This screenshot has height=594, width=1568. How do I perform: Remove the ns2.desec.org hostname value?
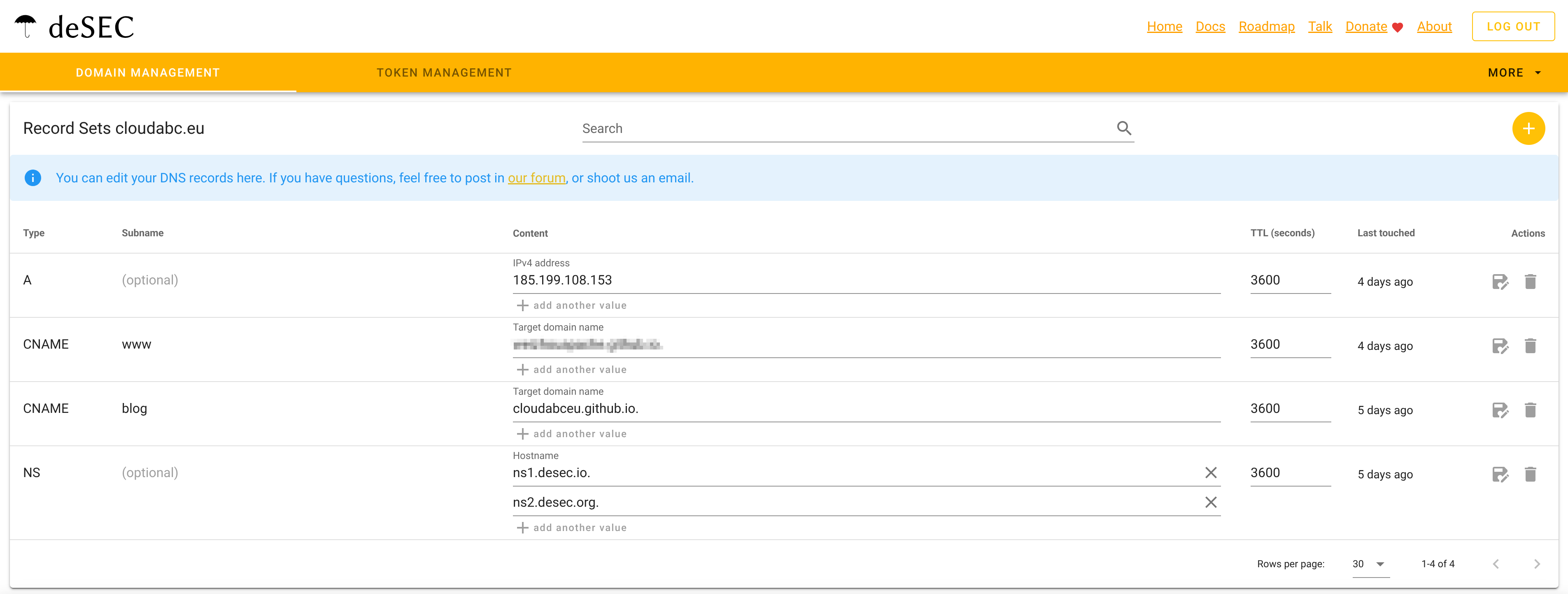pos(1212,502)
